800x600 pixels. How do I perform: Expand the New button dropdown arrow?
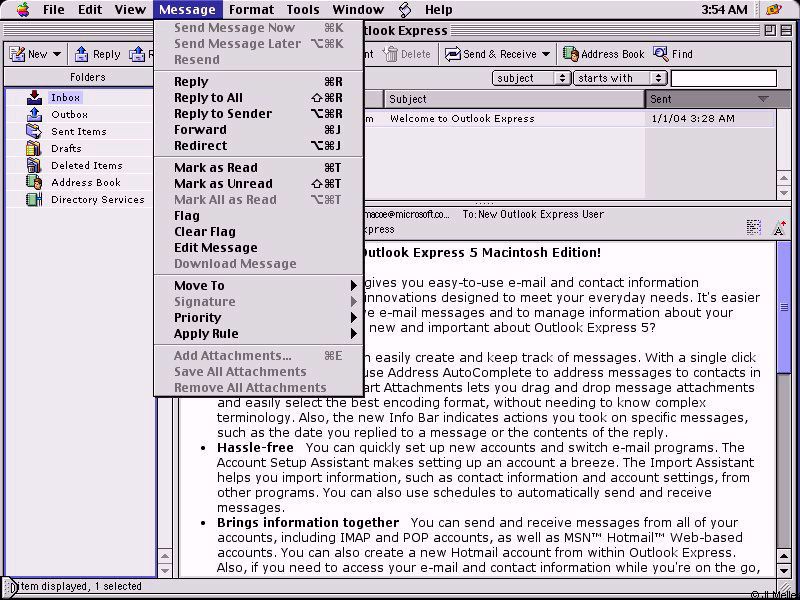(x=57, y=54)
